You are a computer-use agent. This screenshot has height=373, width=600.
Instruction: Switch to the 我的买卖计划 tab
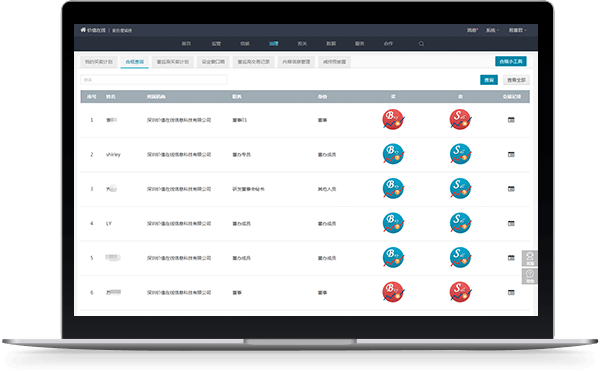[99, 62]
